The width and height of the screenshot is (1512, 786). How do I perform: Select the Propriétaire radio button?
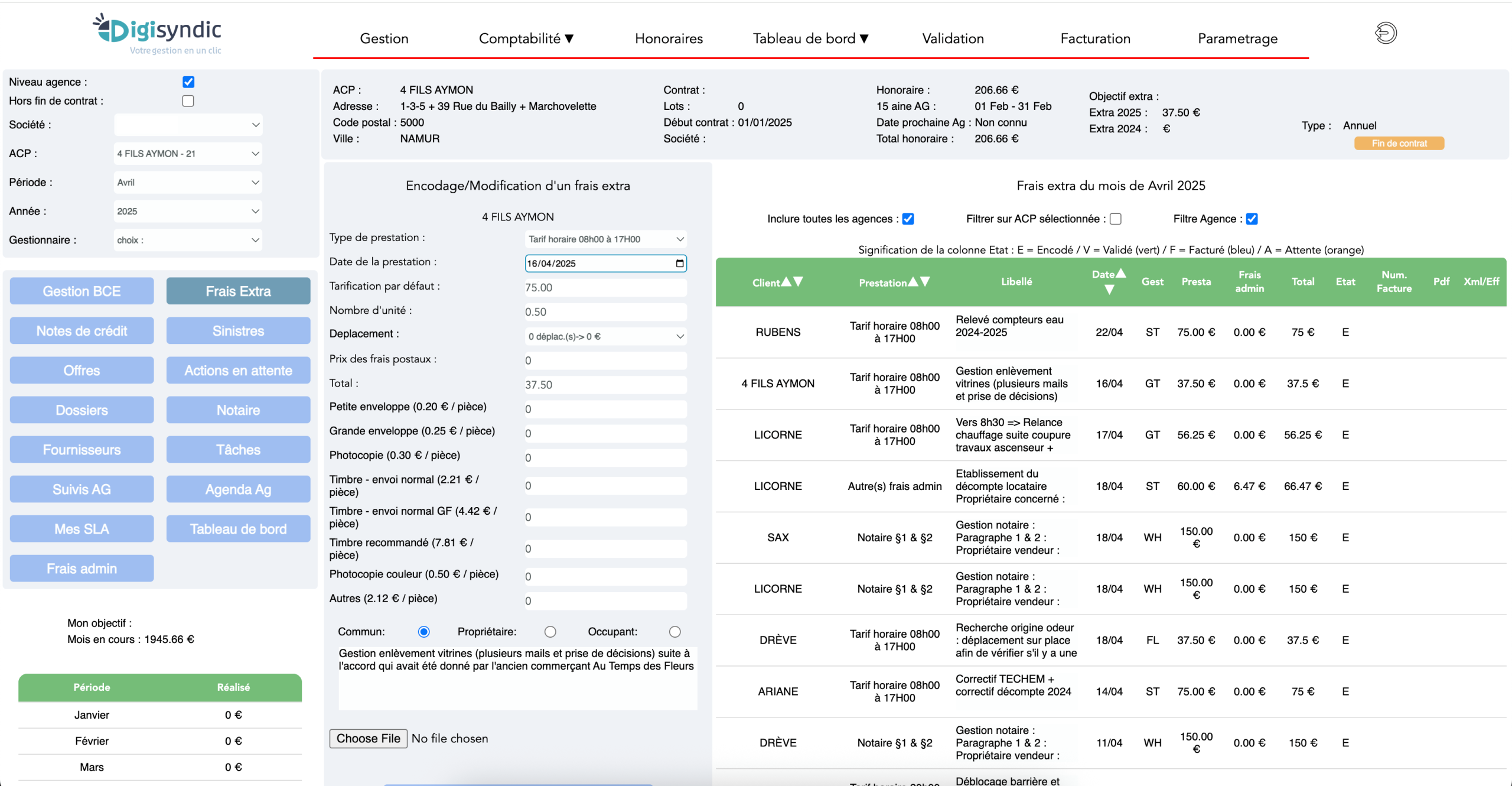coord(550,632)
